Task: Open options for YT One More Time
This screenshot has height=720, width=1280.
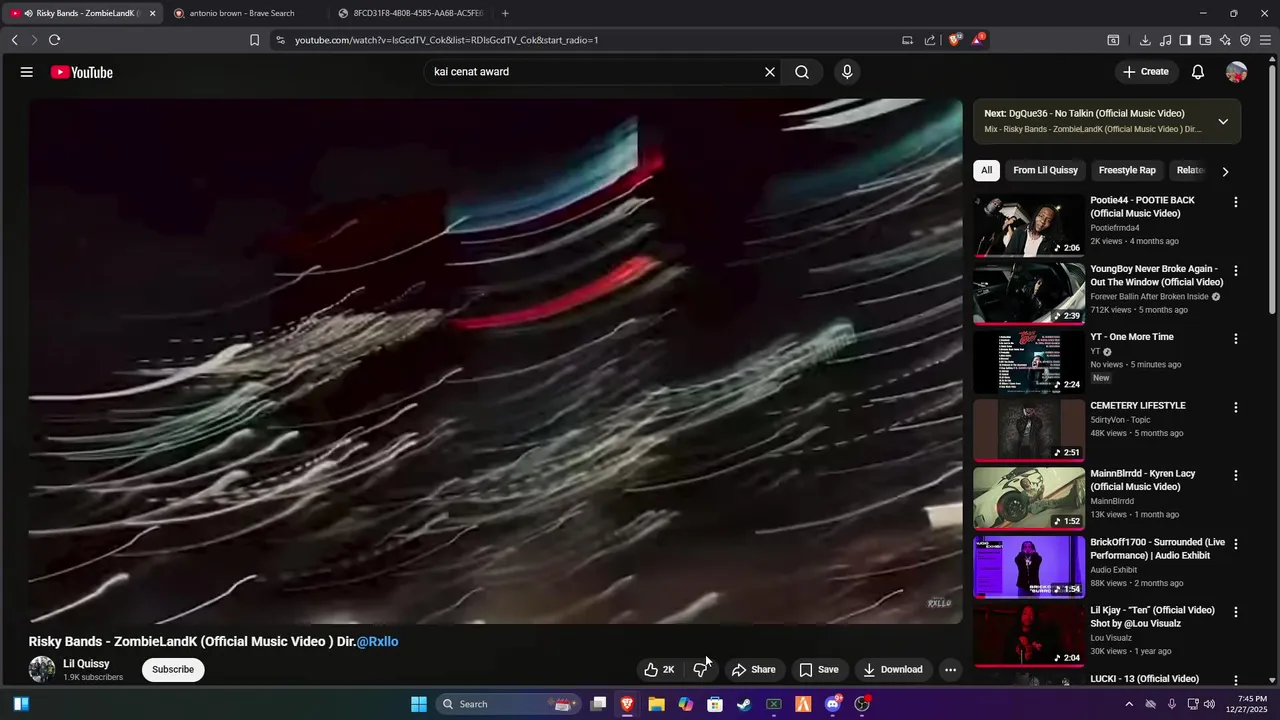Action: (x=1236, y=339)
